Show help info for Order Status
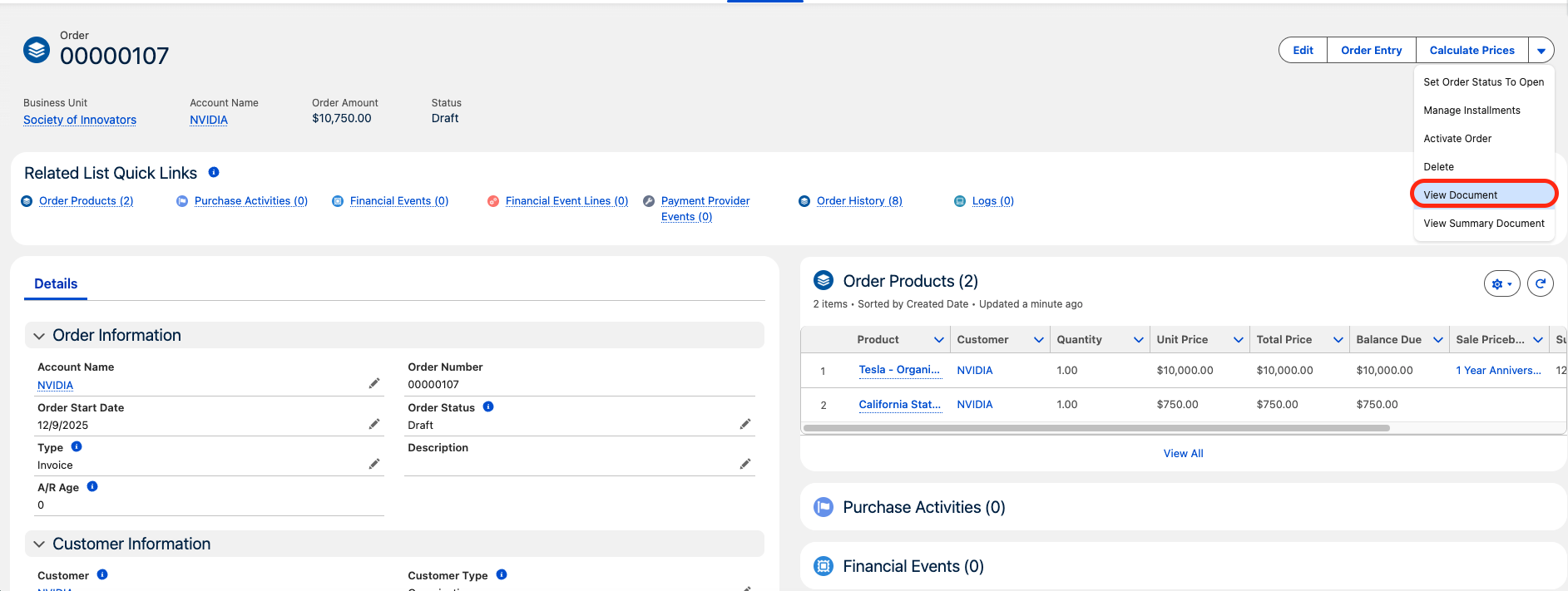The width and height of the screenshot is (1568, 591). (488, 406)
